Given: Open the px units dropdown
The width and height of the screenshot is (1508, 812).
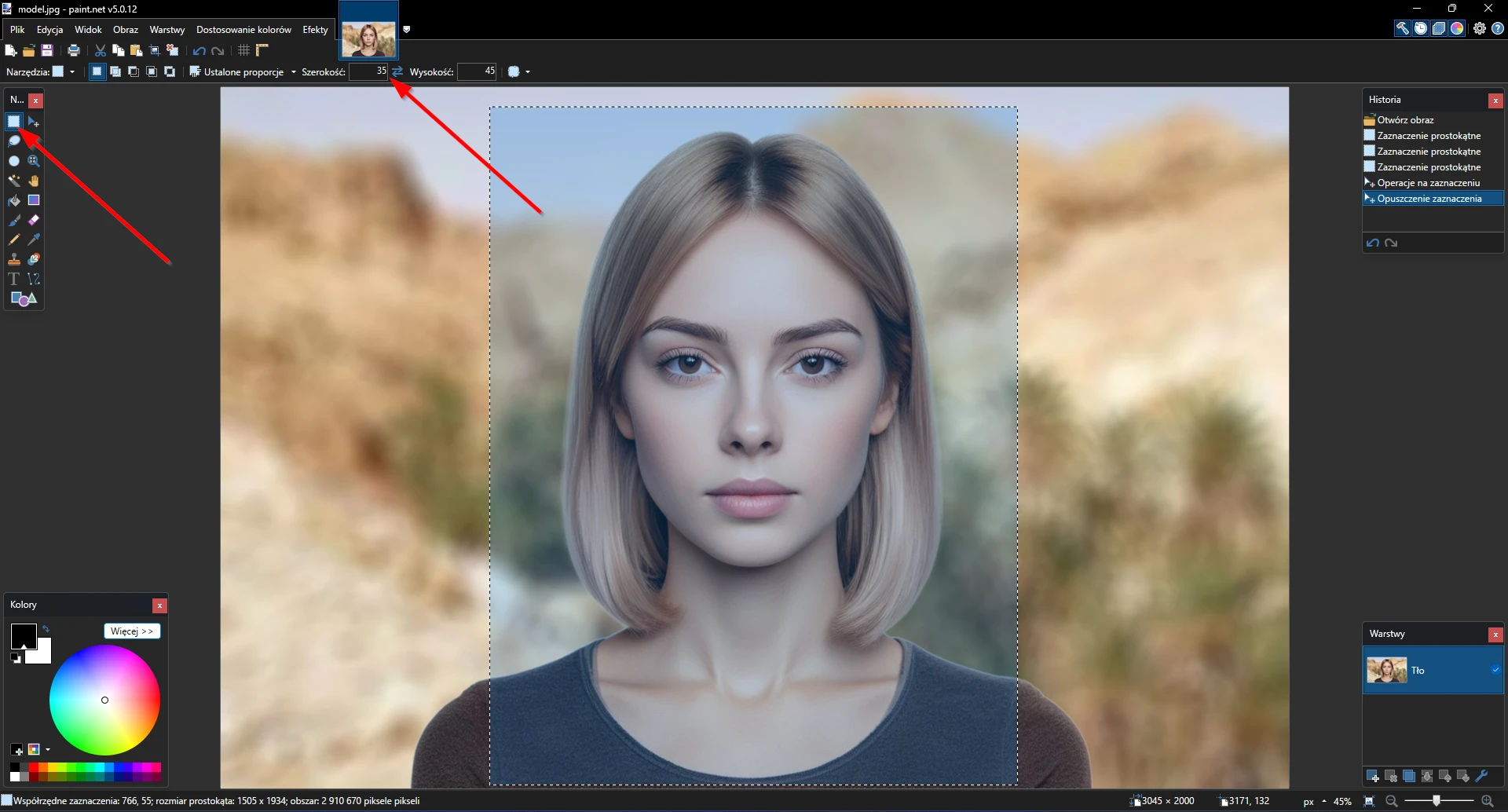Looking at the screenshot, I should coord(1315,802).
